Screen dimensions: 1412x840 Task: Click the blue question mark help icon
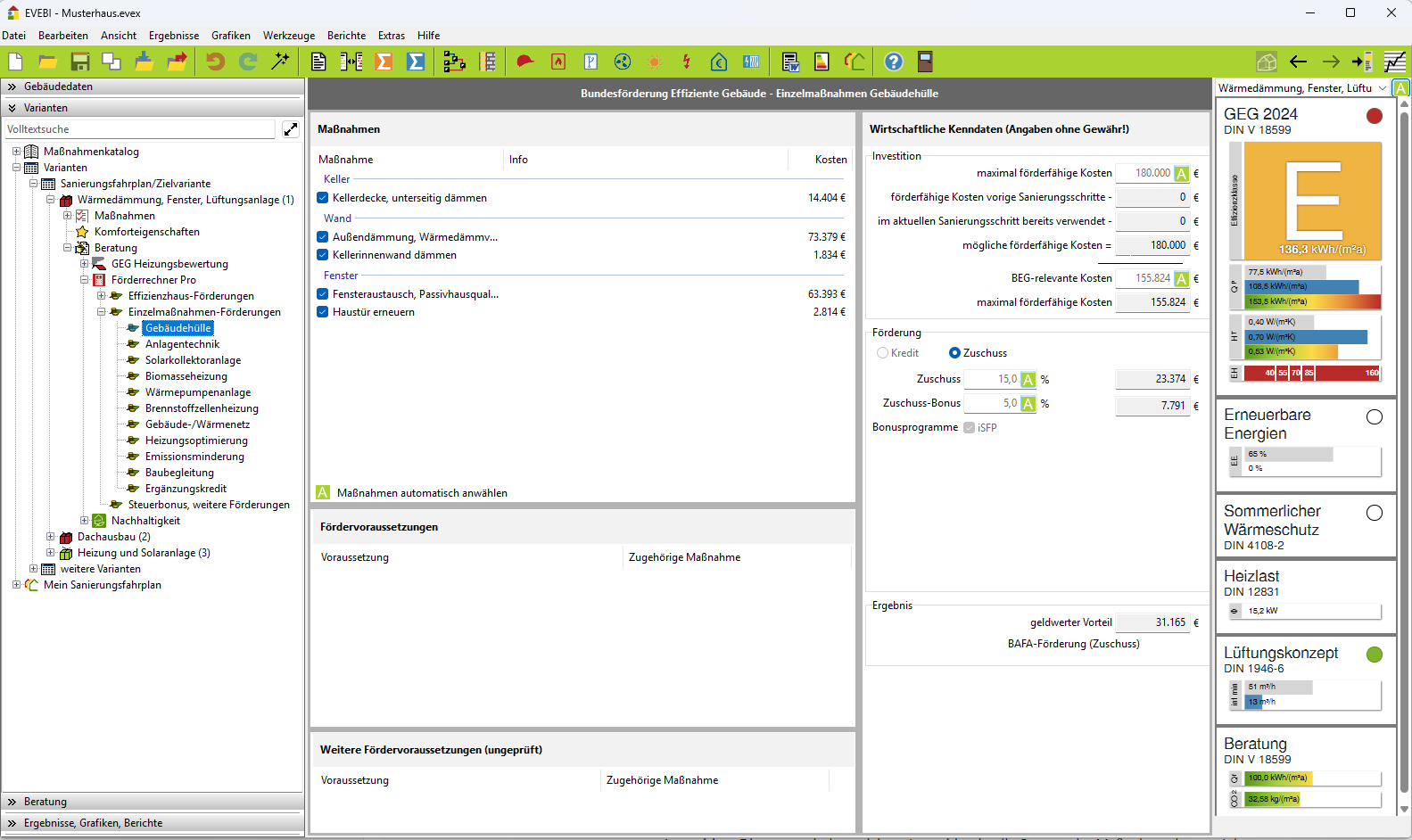click(x=893, y=62)
